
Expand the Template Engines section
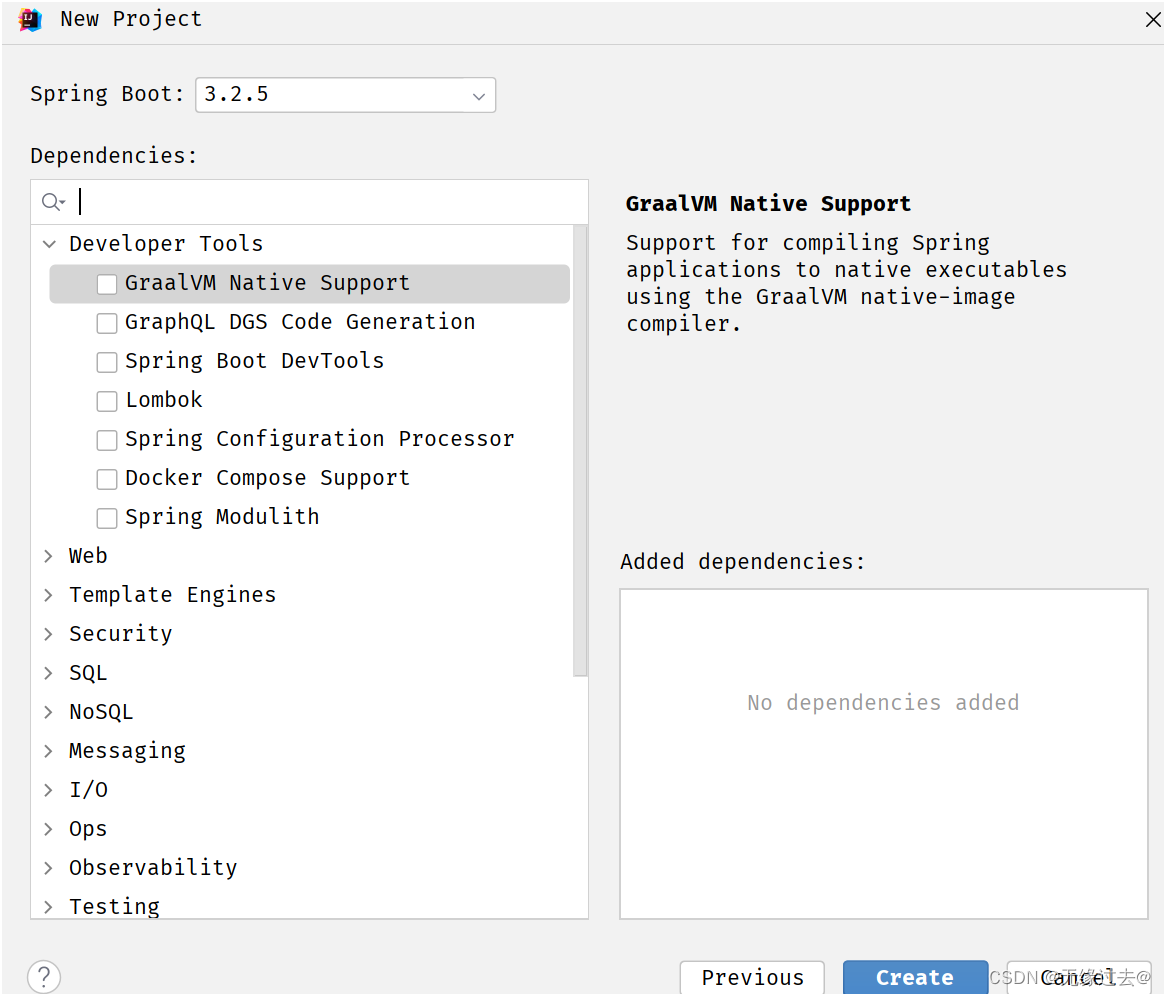[x=48, y=594]
